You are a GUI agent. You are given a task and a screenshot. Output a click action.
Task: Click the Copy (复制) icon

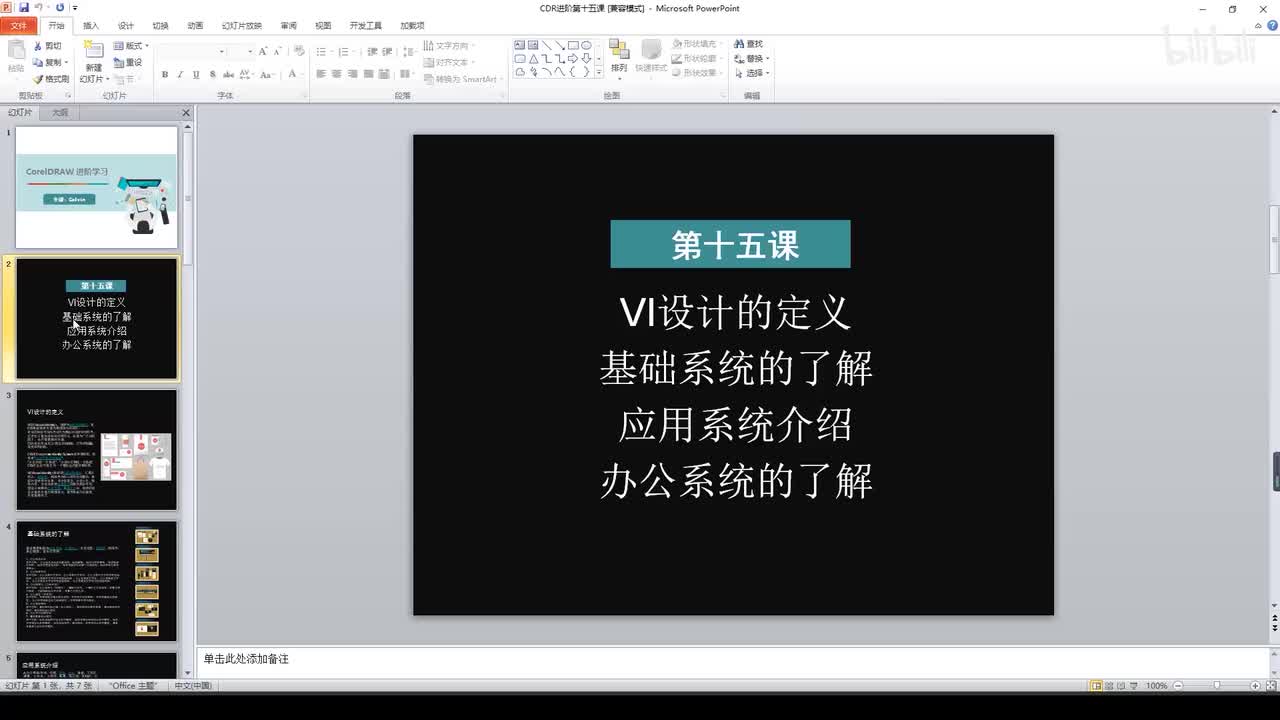(38, 62)
